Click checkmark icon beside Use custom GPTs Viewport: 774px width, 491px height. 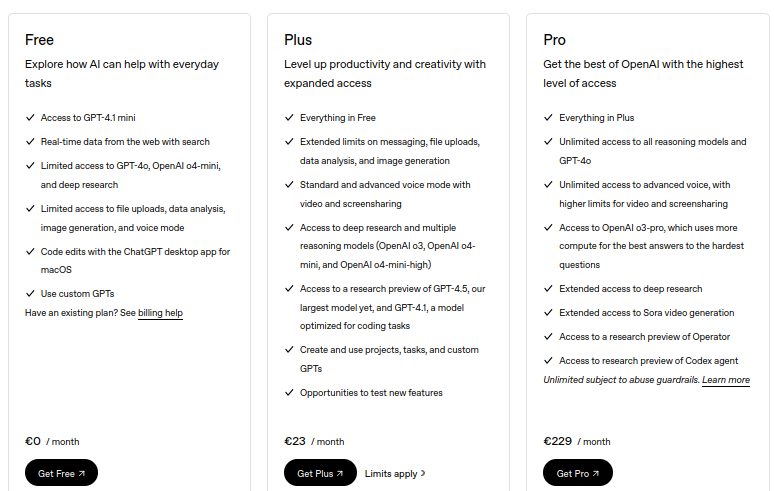(x=30, y=294)
